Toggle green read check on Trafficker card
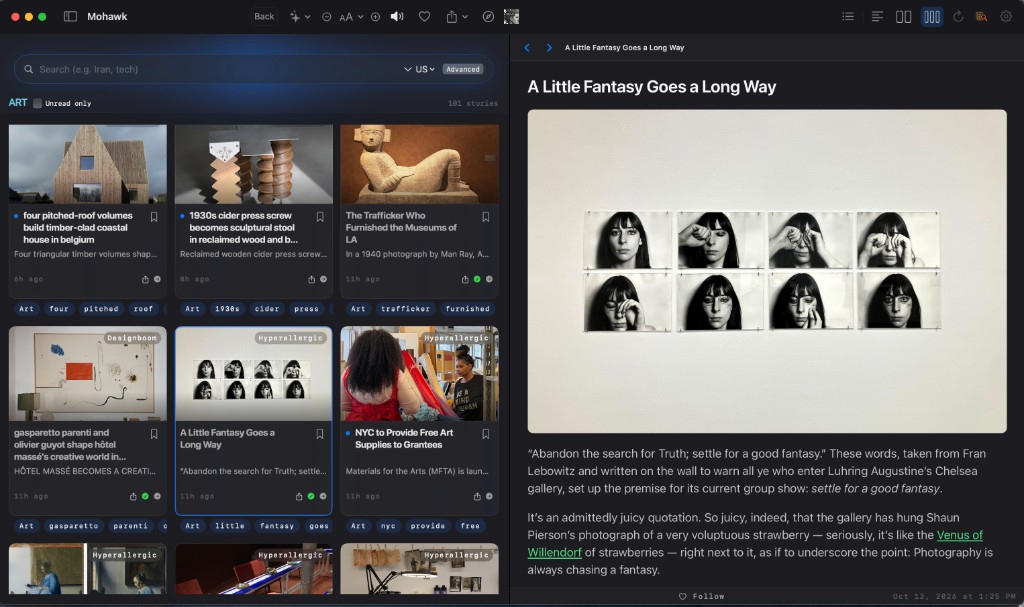 click(477, 279)
